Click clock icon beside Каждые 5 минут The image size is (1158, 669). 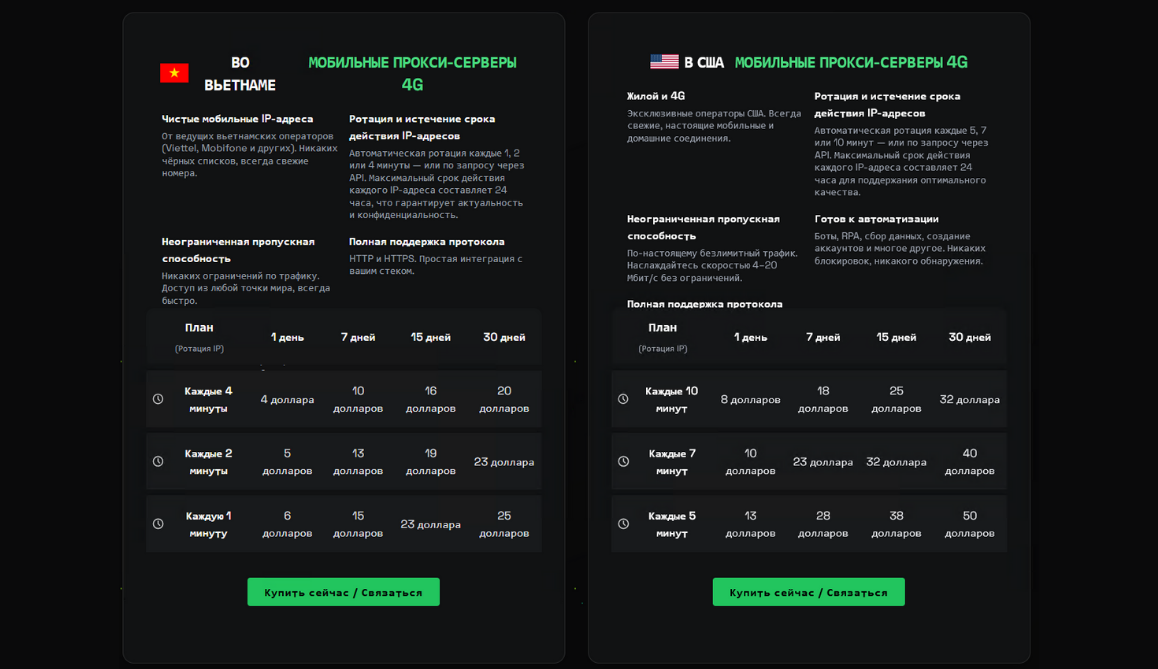[x=623, y=524]
